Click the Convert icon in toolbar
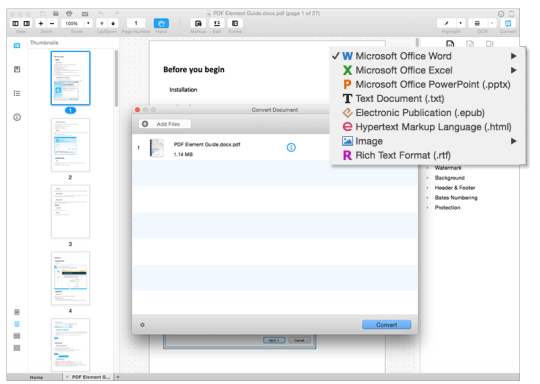 pyautogui.click(x=508, y=23)
